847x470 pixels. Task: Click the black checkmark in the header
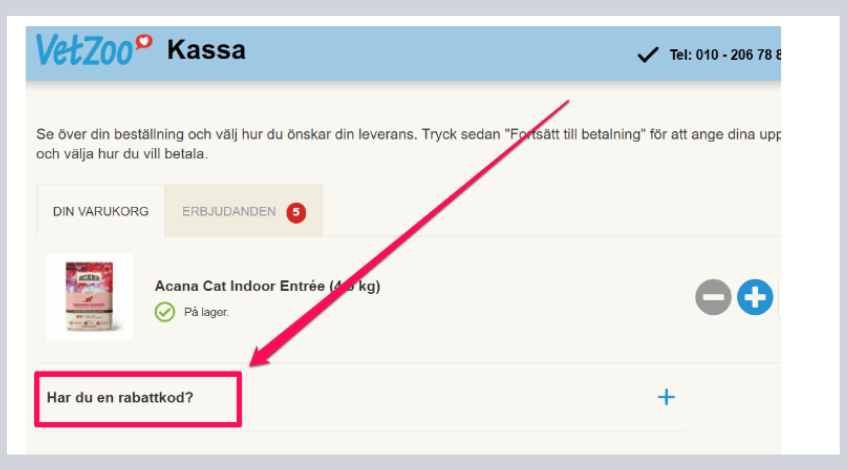648,55
